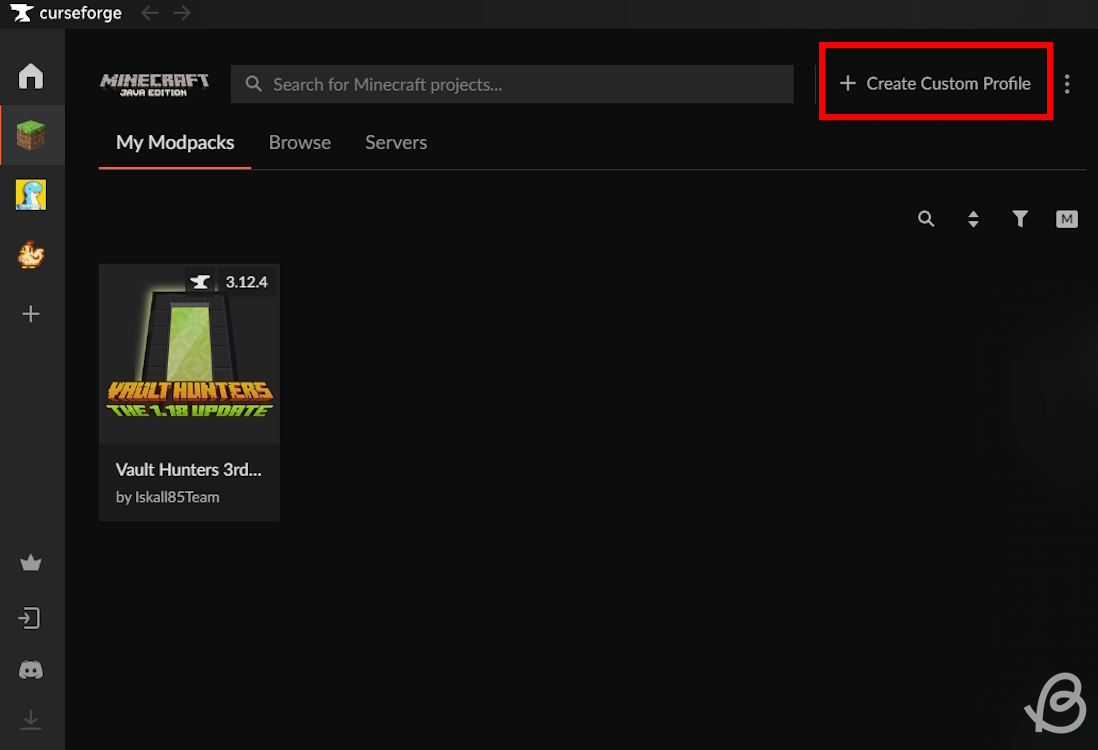Screen dimensions: 1098x750
Task: Open the Home screen from the sidebar
Action: (x=30, y=75)
